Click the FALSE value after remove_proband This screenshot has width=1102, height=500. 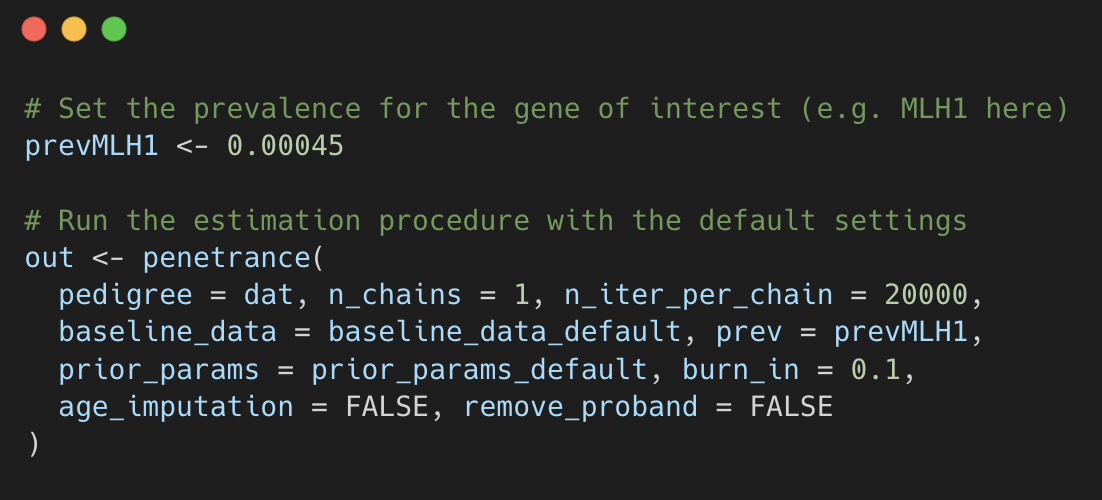pyautogui.click(x=791, y=406)
